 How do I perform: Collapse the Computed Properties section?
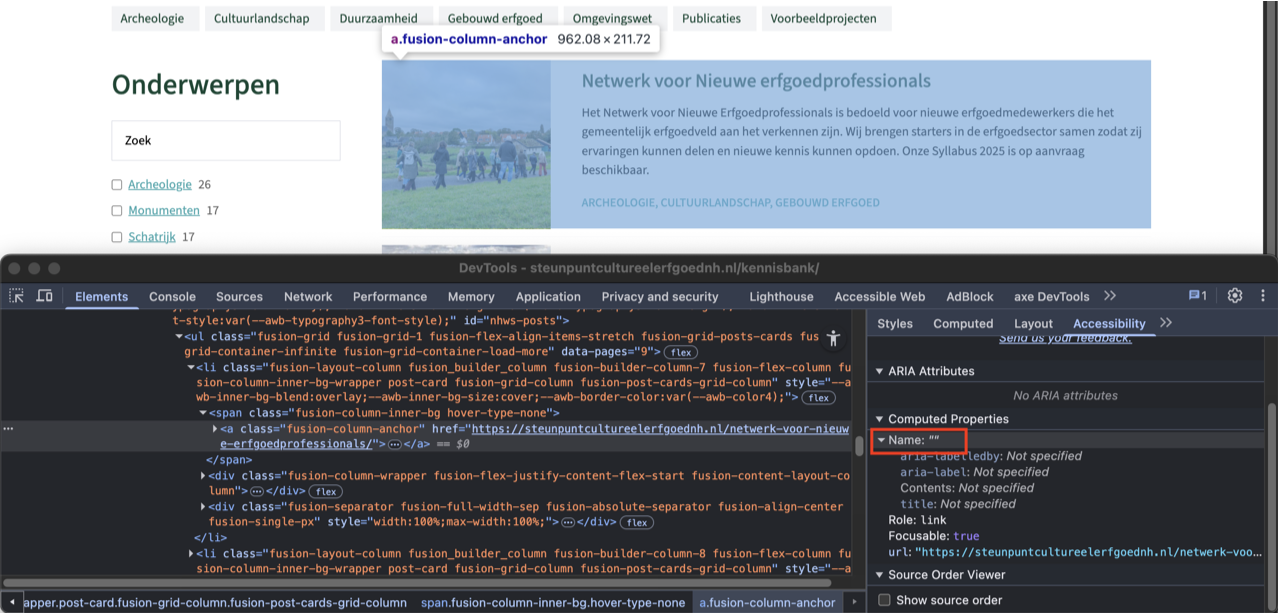[x=879, y=419]
